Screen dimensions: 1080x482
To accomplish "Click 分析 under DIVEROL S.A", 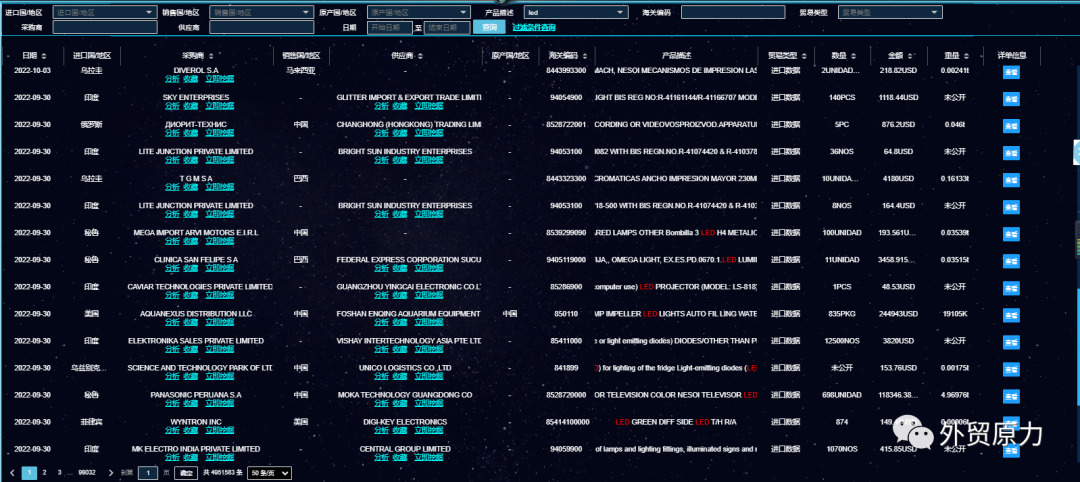I will pos(172,79).
